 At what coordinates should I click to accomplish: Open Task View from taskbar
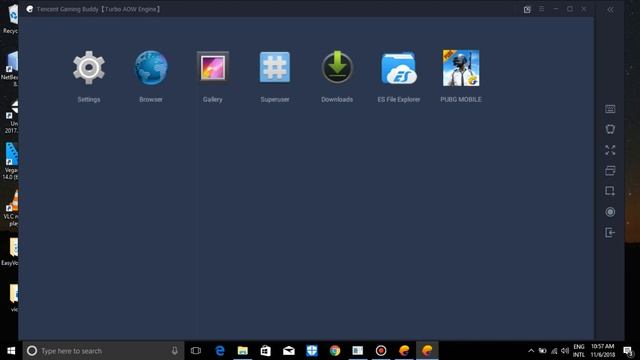click(196, 351)
